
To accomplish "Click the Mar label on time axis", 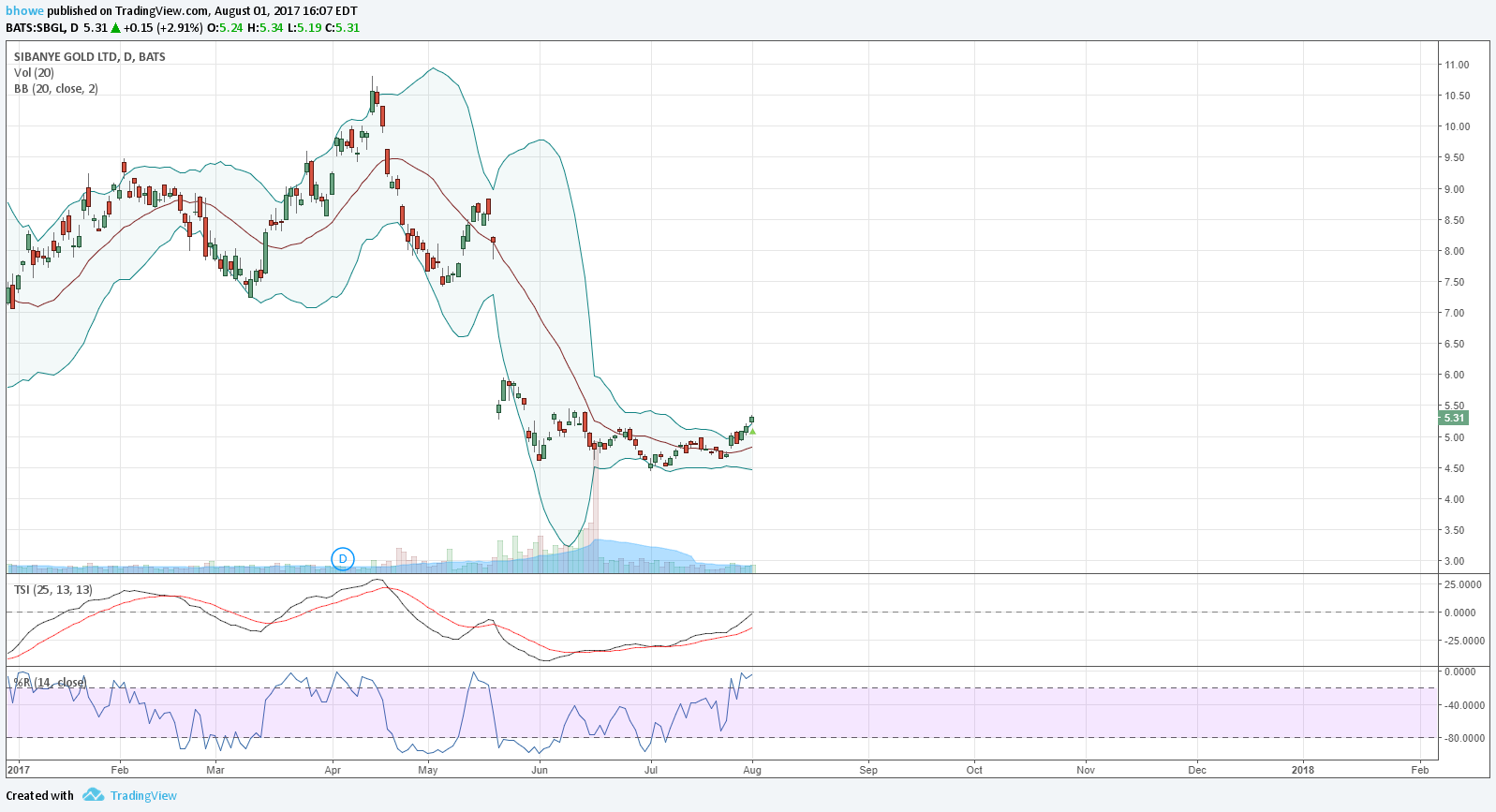I will pyautogui.click(x=215, y=770).
